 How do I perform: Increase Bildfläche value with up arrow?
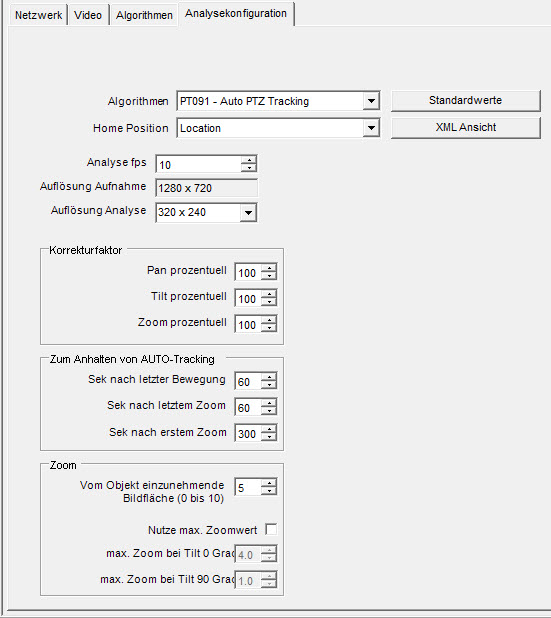[x=269, y=483]
